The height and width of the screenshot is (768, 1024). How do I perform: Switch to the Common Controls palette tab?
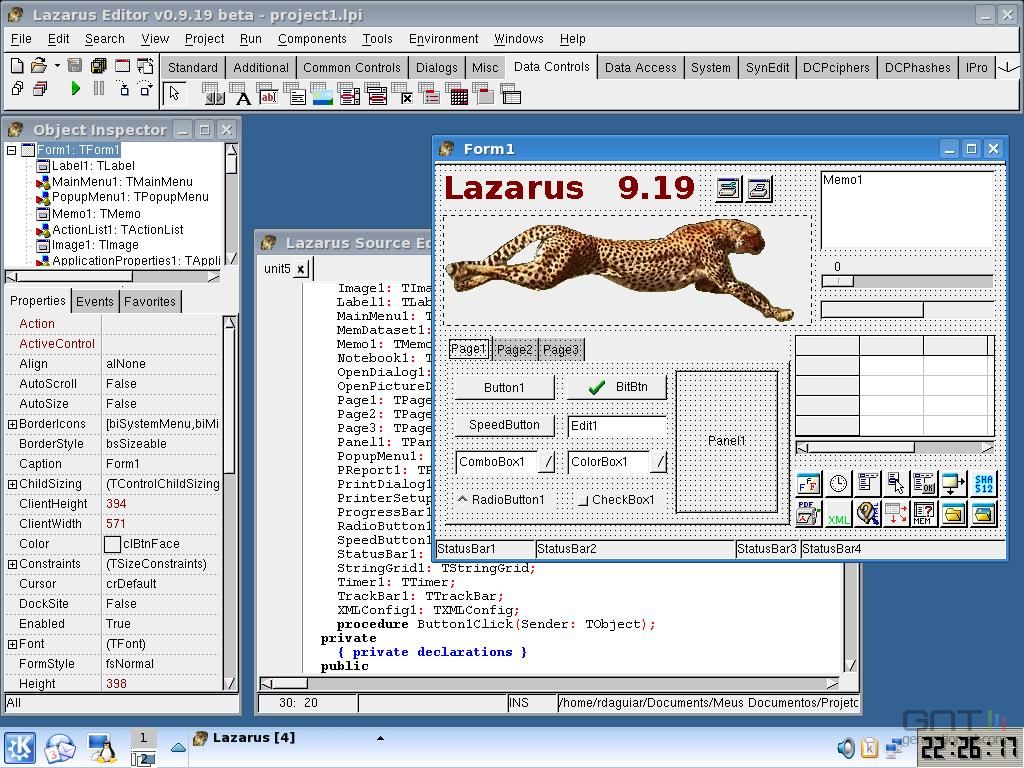tap(351, 67)
